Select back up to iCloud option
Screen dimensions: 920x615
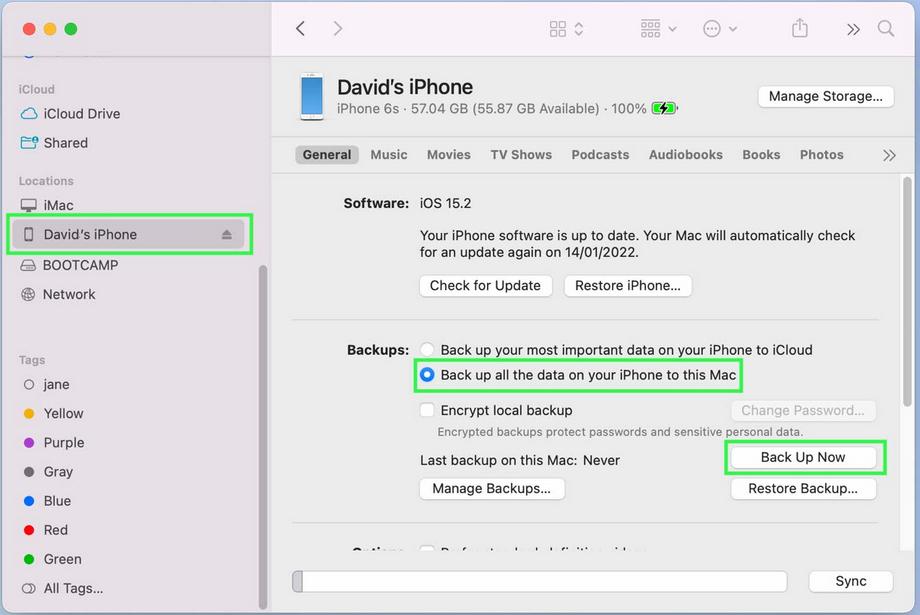point(427,350)
